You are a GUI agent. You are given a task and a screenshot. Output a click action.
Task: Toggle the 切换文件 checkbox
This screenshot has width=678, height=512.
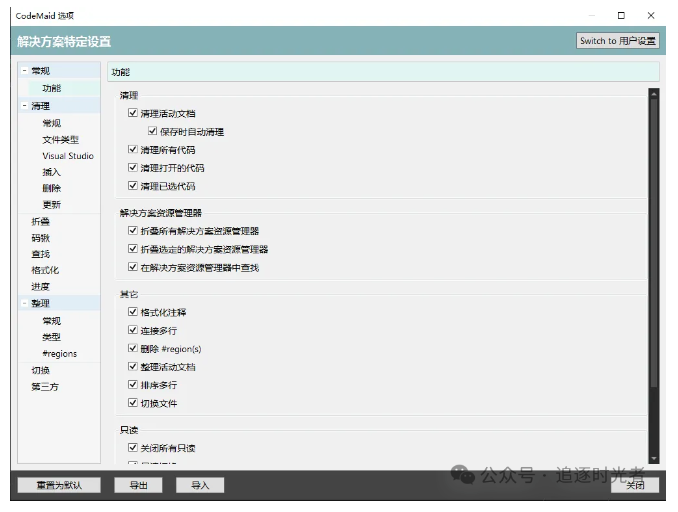click(133, 403)
